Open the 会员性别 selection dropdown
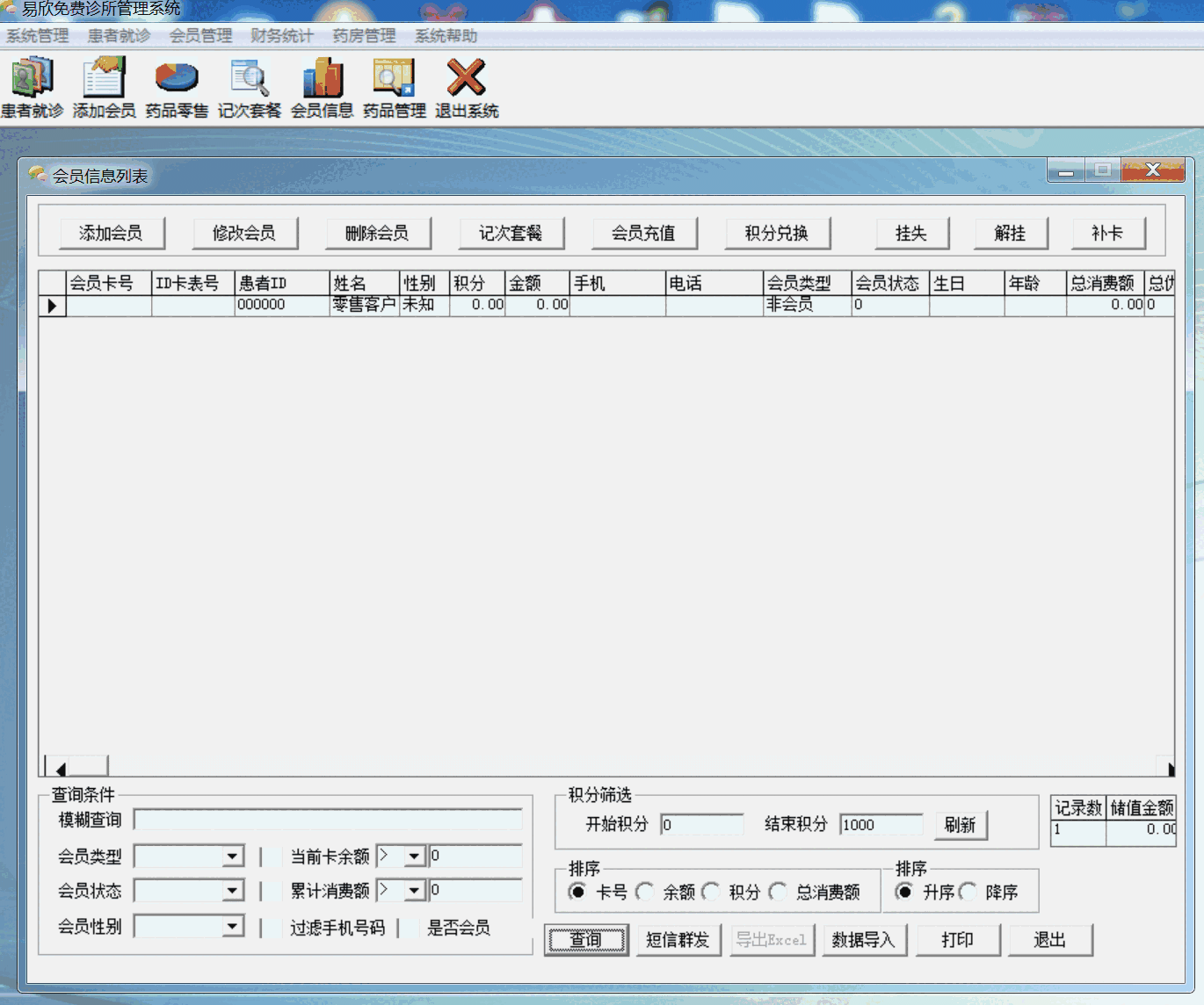The width and height of the screenshot is (1204, 1005). 234,926
